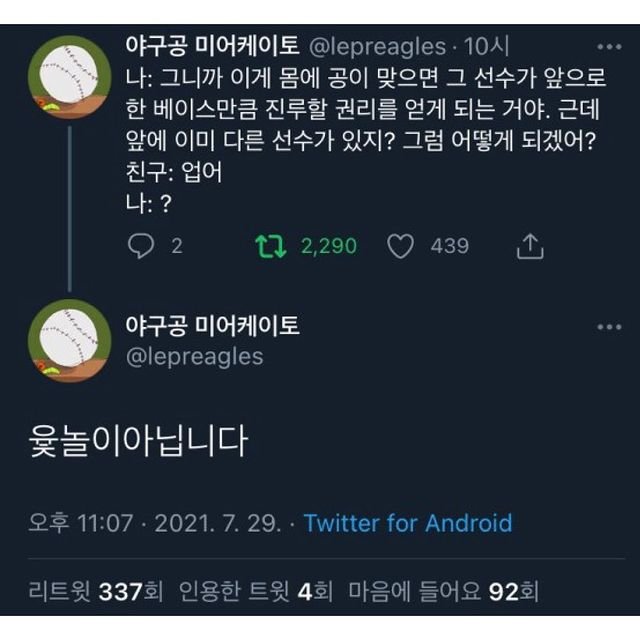
Task: Click the reply speech bubble icon
Action: [142, 245]
